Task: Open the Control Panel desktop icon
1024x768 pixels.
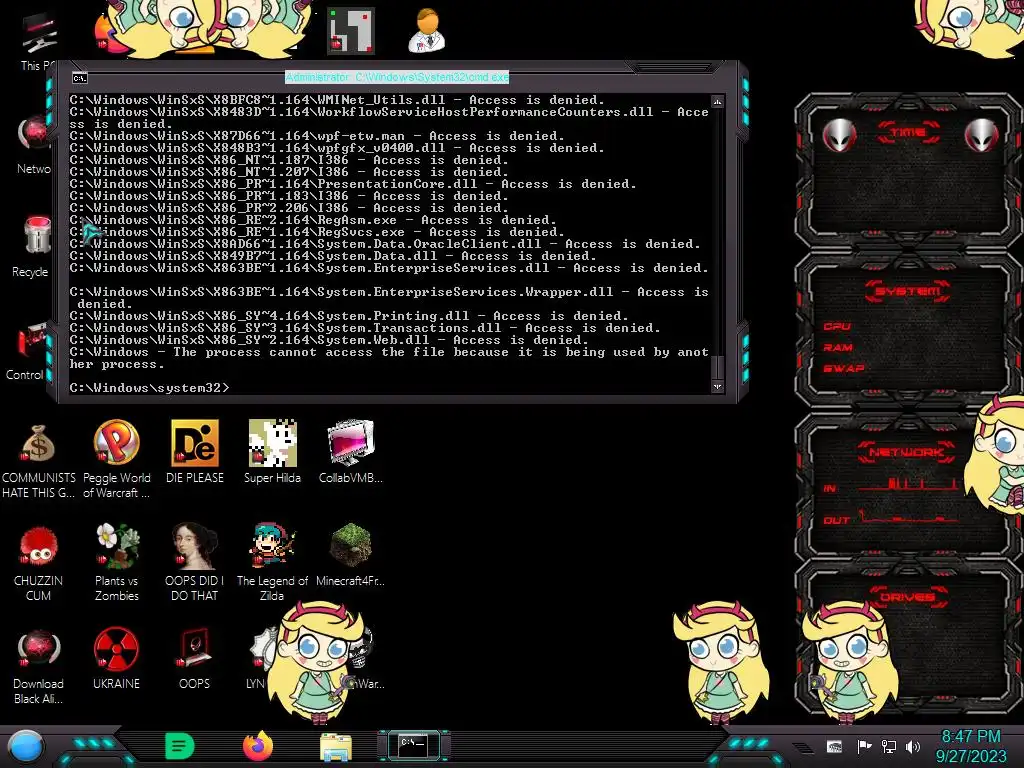Action: coord(27,351)
